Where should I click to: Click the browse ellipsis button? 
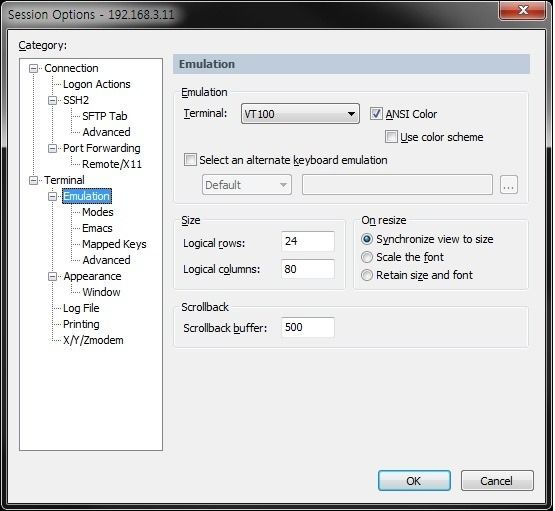(x=509, y=185)
